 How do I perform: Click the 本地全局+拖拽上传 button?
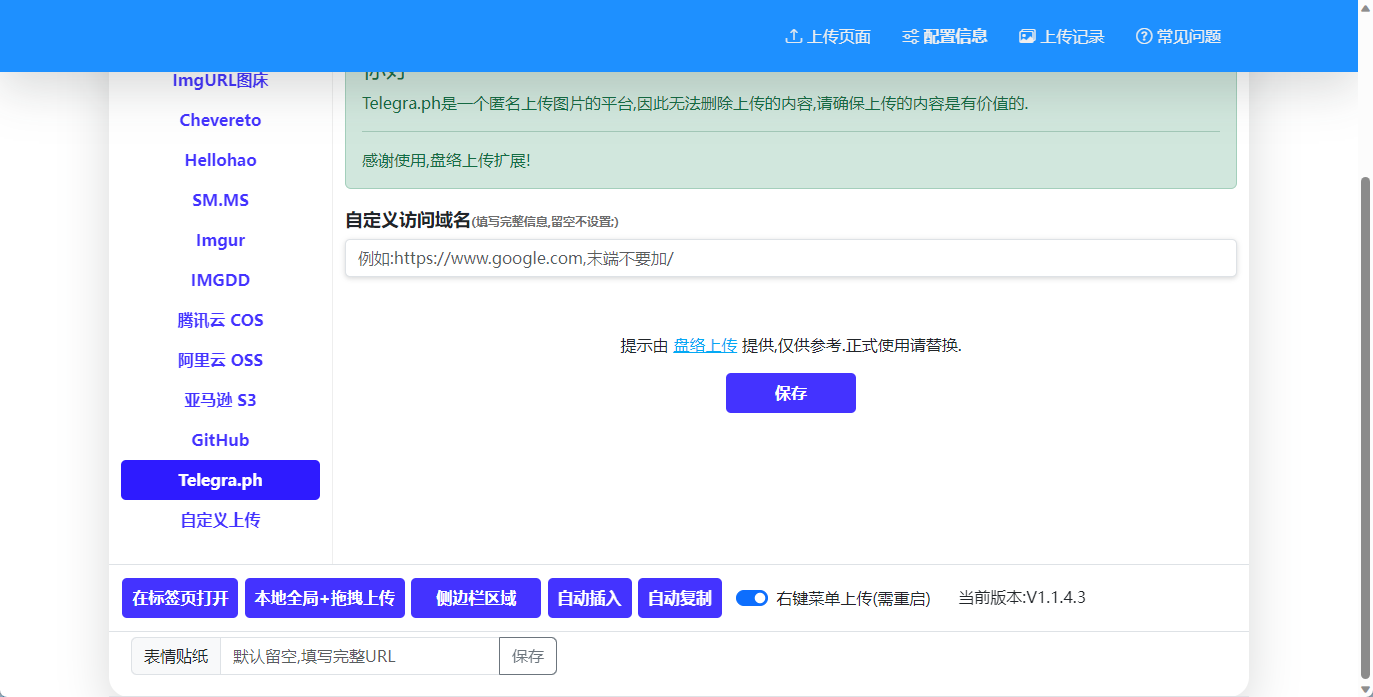pos(324,598)
